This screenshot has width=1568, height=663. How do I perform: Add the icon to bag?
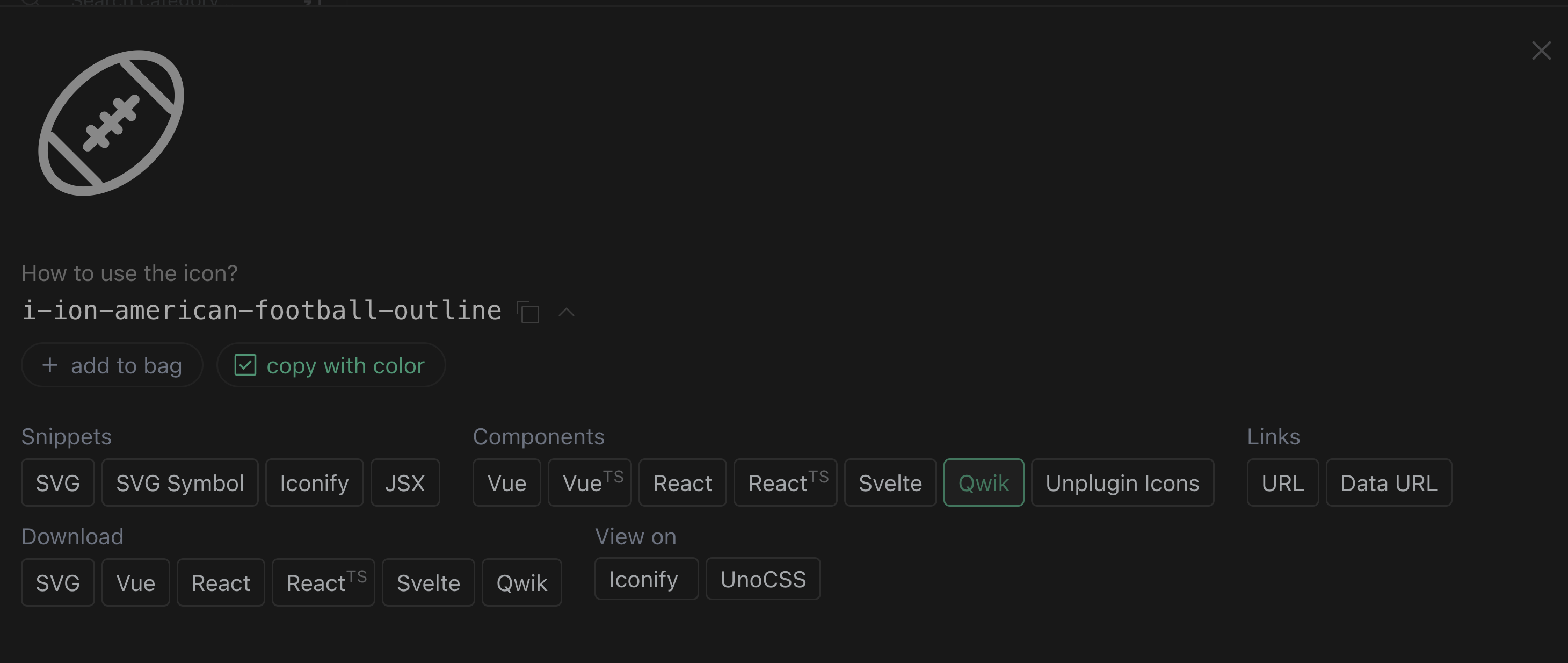[112, 365]
